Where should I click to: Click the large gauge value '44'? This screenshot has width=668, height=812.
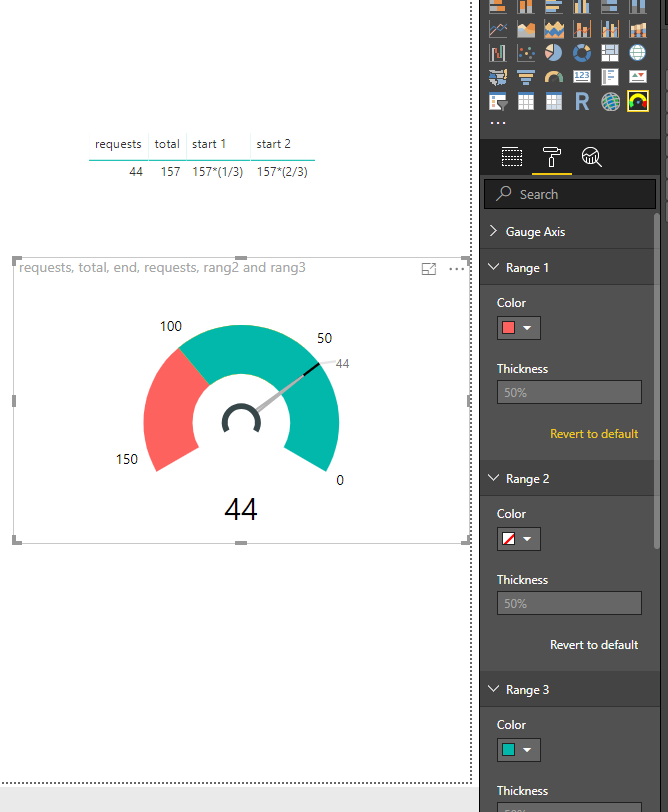241,509
